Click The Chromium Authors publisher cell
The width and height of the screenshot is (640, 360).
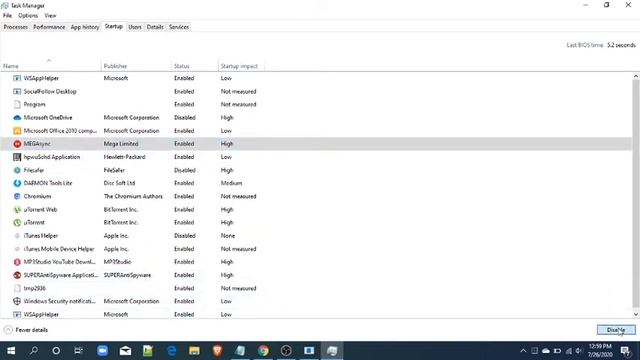click(x=133, y=196)
